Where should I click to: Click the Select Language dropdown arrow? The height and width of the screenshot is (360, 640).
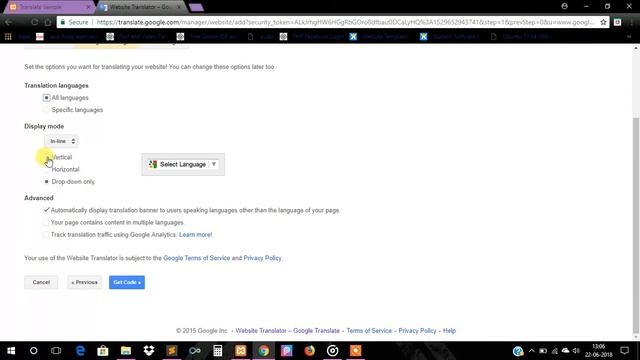(x=213, y=164)
